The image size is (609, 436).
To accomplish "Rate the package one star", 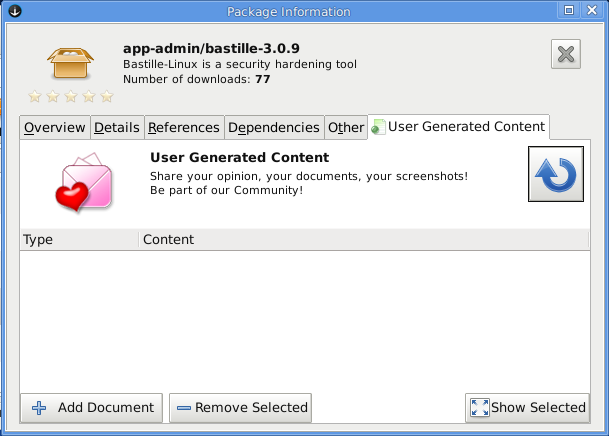I will tap(35, 96).
